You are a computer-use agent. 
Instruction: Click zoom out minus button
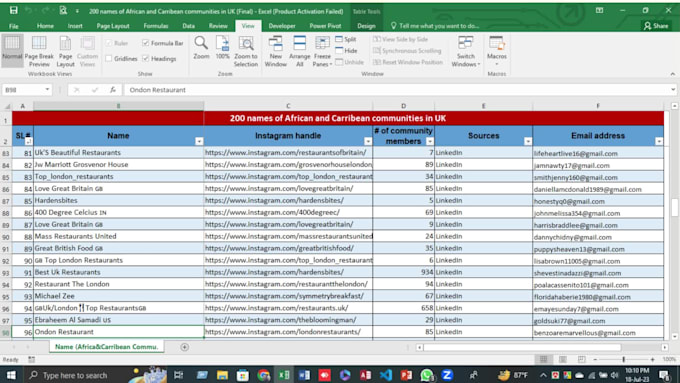[x=595, y=359]
